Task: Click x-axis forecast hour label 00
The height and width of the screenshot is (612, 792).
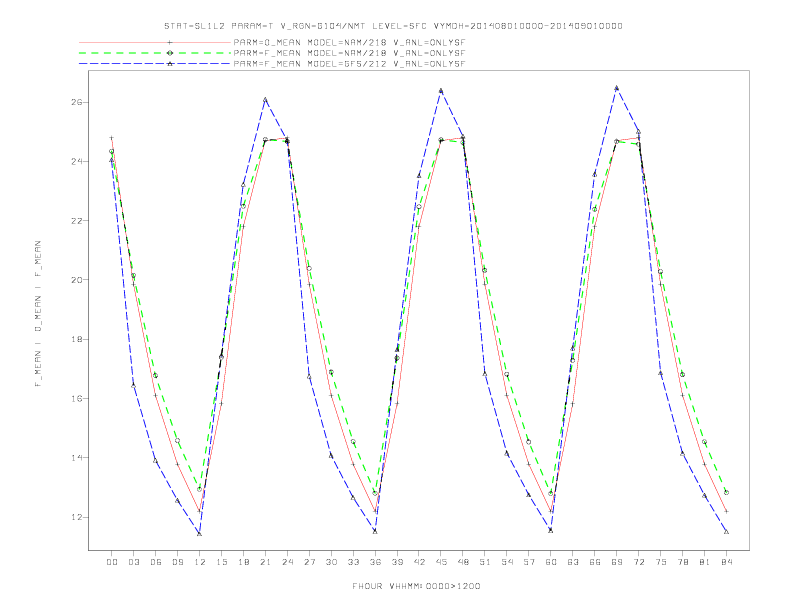Action: [x=112, y=562]
